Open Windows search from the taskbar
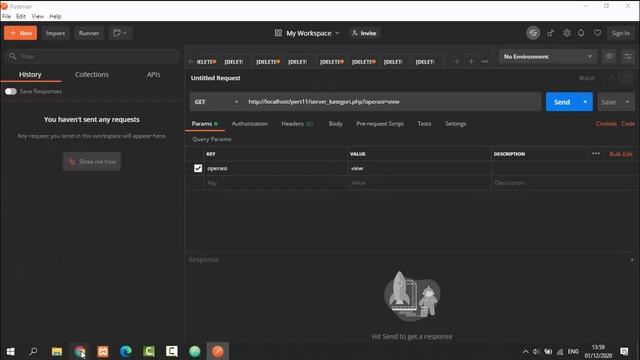This screenshot has height=360, width=640. pyautogui.click(x=33, y=351)
